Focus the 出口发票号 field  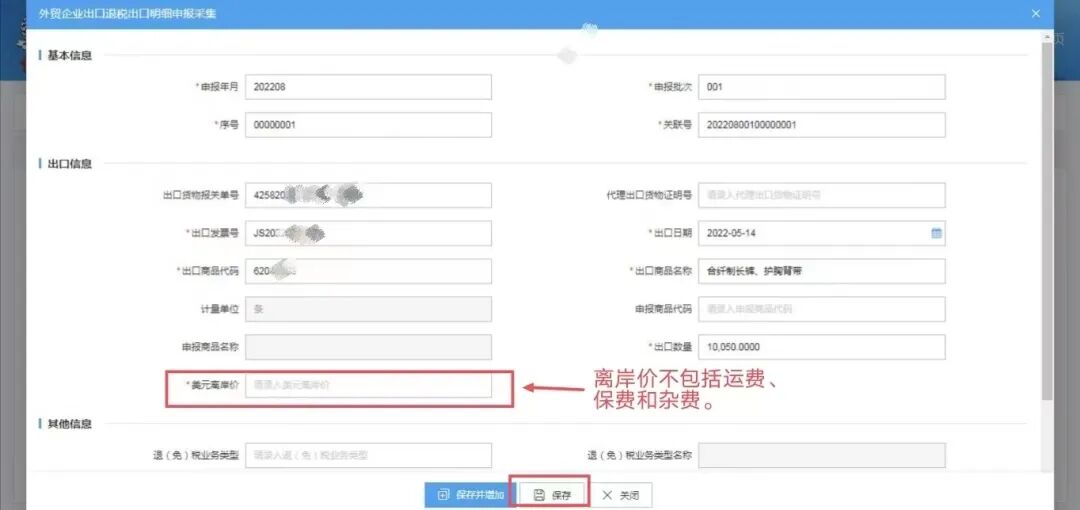pyautogui.click(x=368, y=233)
